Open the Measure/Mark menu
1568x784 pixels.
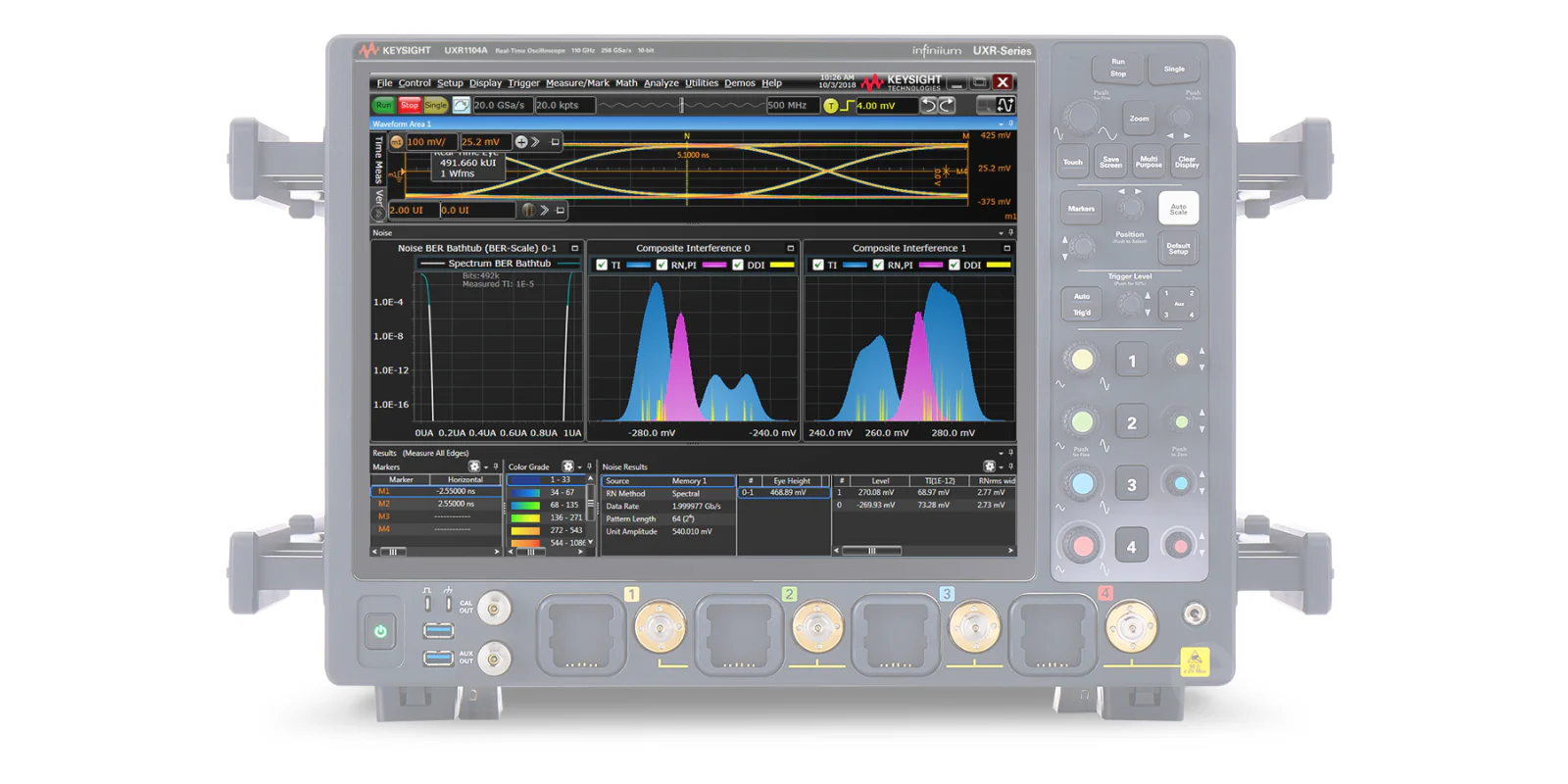(577, 83)
